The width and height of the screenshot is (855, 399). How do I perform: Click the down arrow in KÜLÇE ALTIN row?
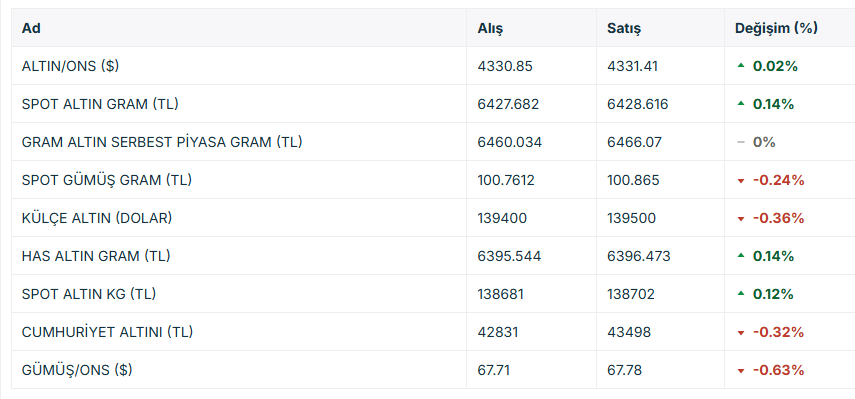click(x=740, y=219)
